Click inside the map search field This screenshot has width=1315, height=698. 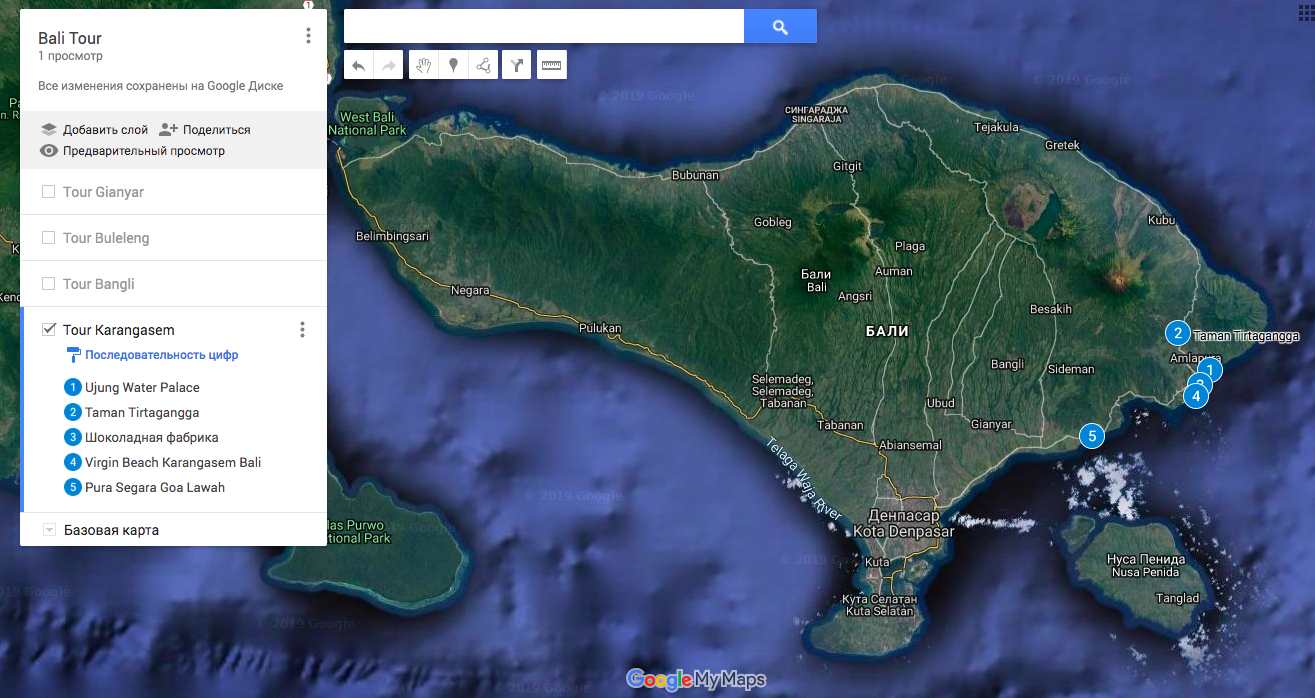point(543,27)
